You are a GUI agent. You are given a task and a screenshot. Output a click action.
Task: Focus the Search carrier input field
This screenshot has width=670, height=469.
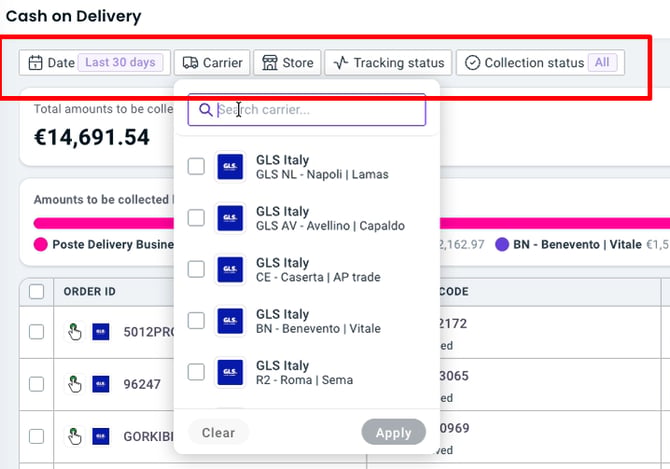point(307,110)
